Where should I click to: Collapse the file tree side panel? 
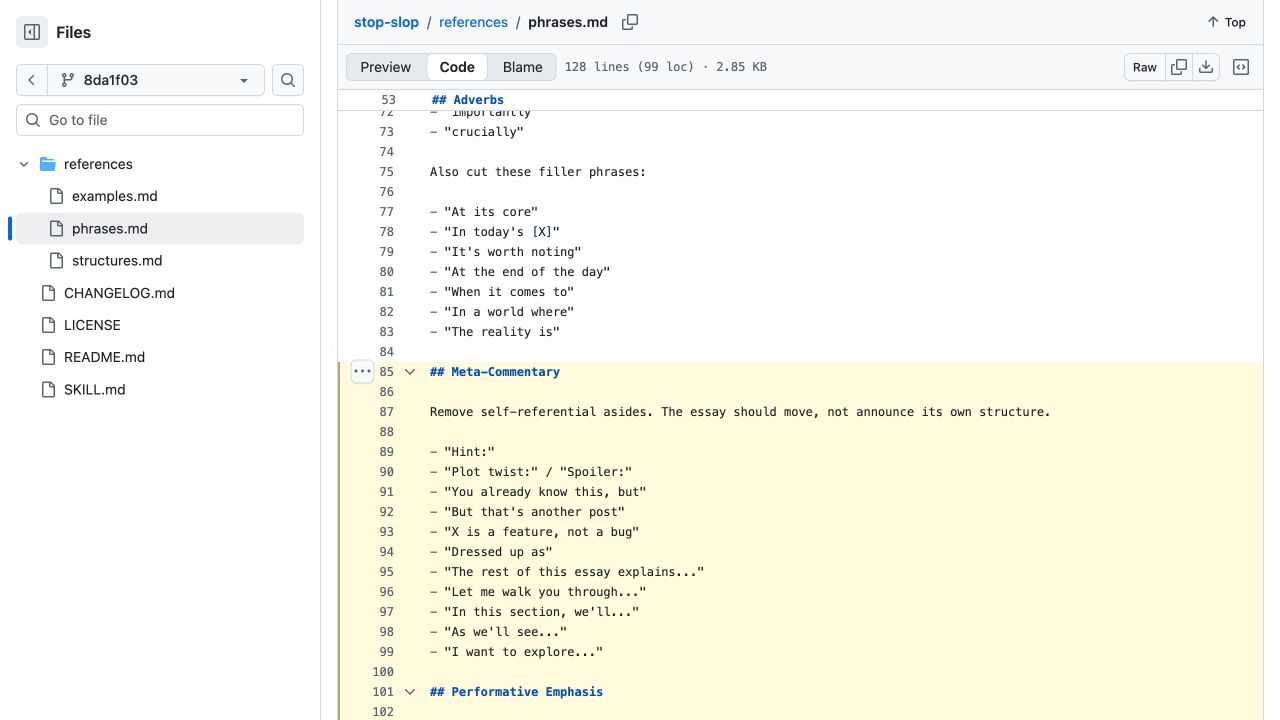(32, 32)
